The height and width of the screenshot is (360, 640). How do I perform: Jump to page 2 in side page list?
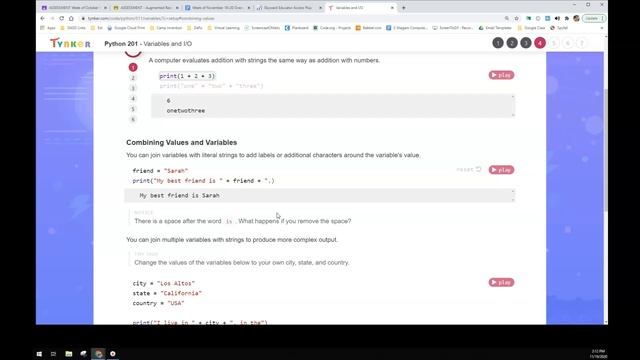(133, 78)
